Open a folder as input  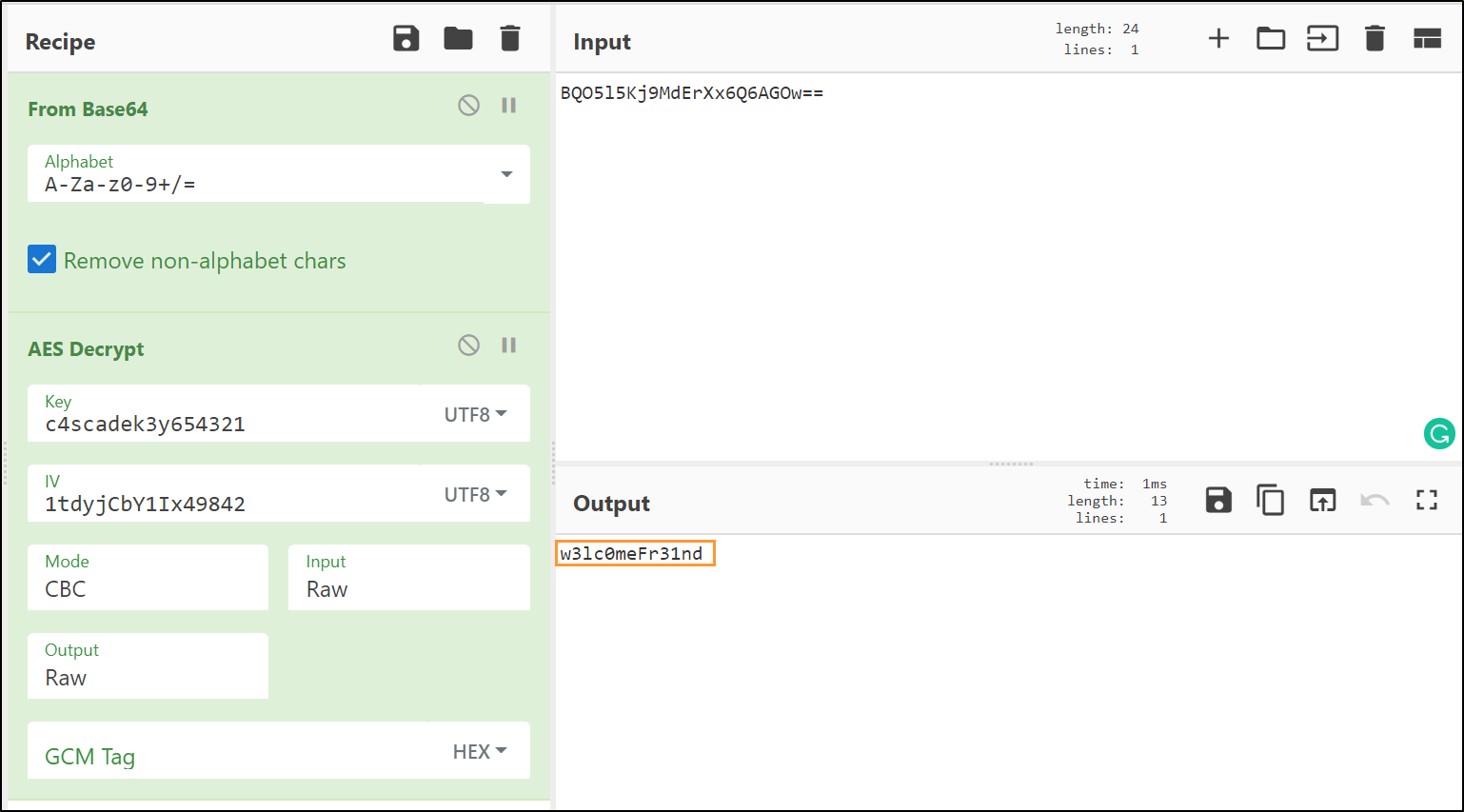pyautogui.click(x=1271, y=39)
